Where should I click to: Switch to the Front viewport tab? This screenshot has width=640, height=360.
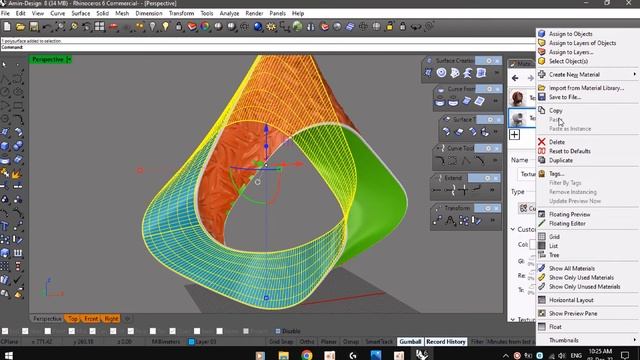tap(91, 318)
